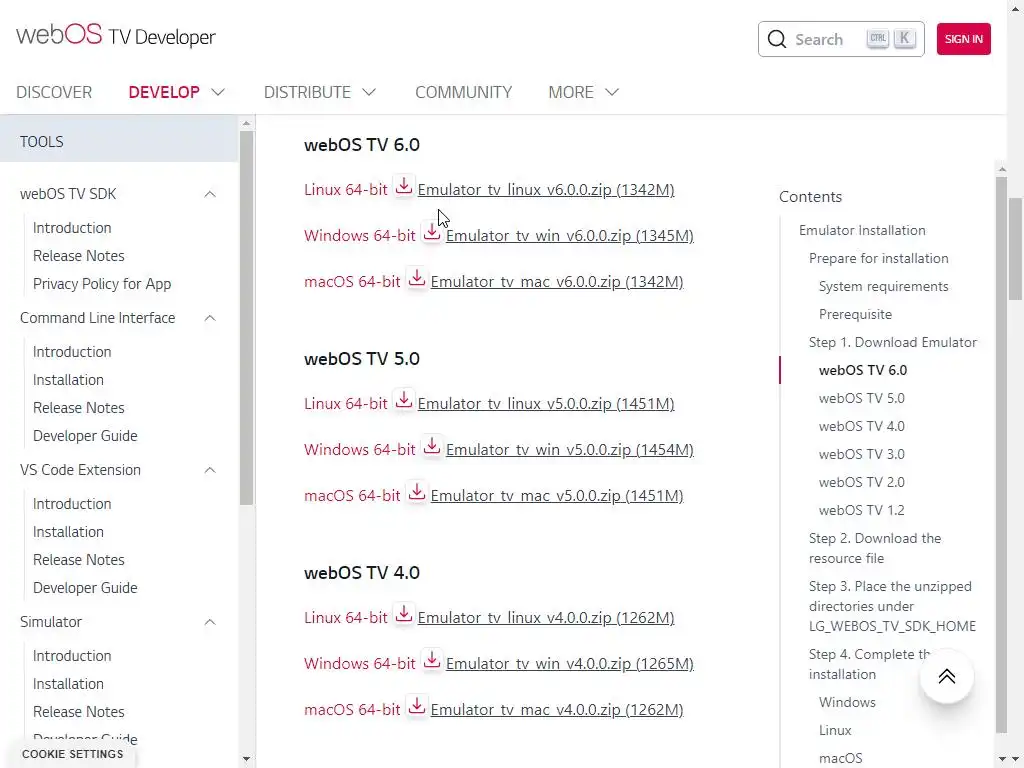Select the DISTRIBUTE nav item

tap(307, 92)
